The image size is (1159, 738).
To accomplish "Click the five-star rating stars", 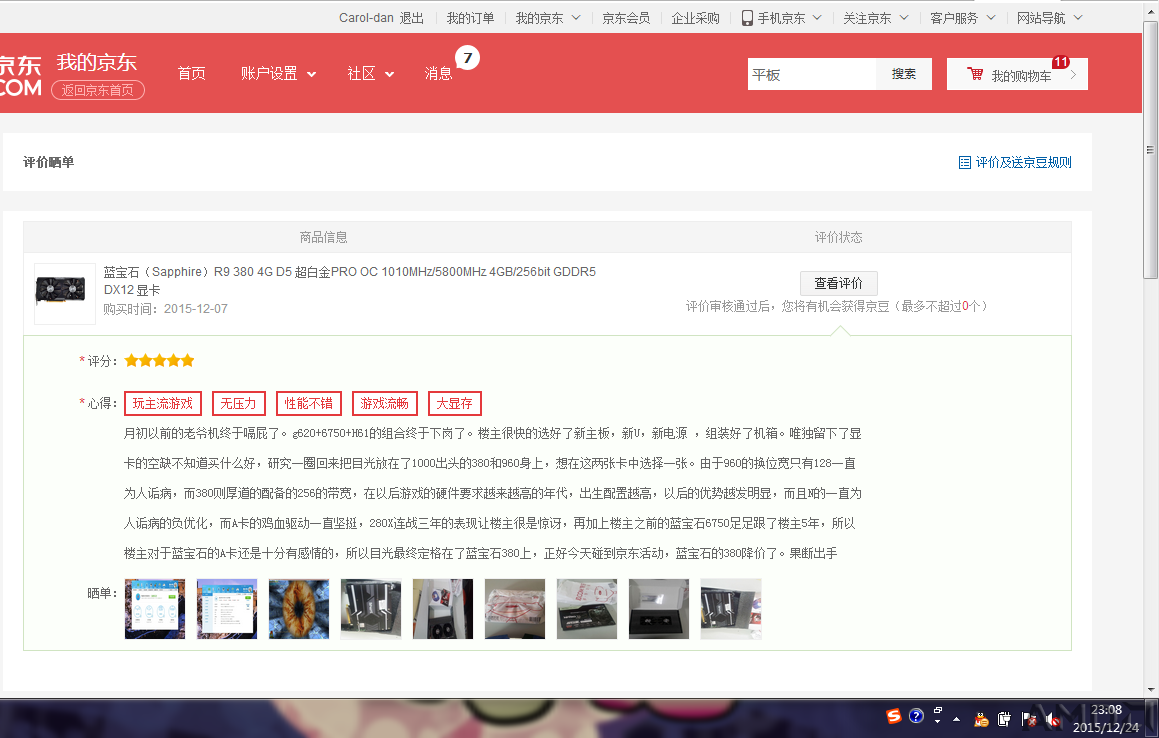I will coord(159,360).
